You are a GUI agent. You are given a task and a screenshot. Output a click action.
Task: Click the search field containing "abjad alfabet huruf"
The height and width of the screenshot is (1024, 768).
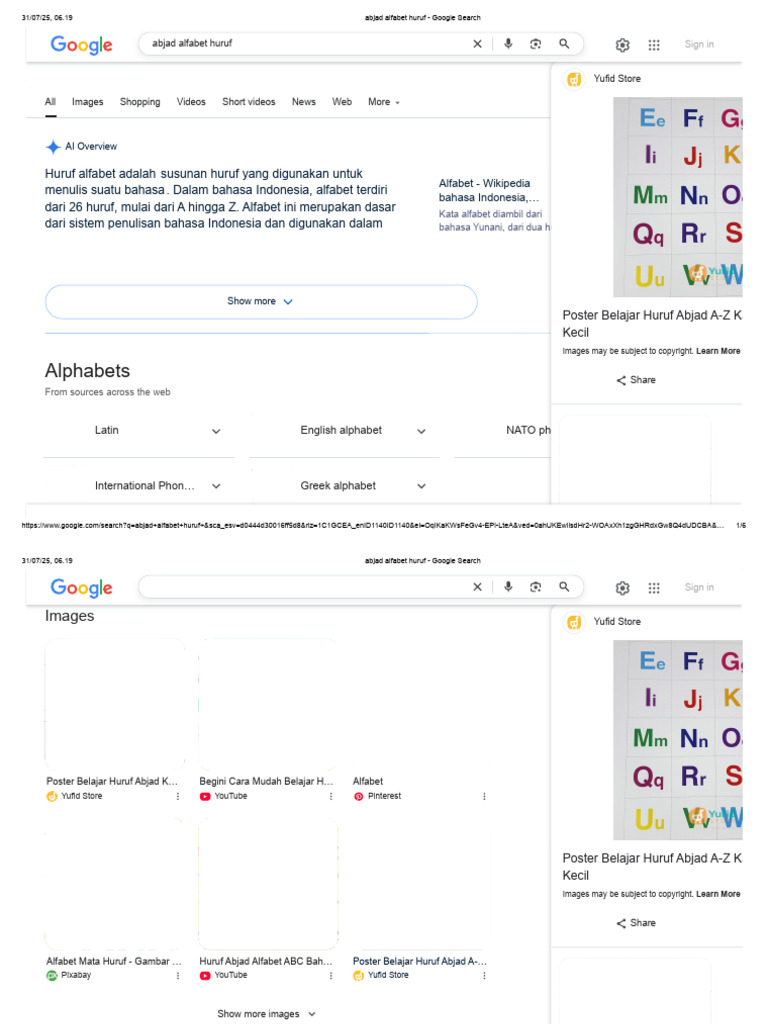(x=300, y=44)
